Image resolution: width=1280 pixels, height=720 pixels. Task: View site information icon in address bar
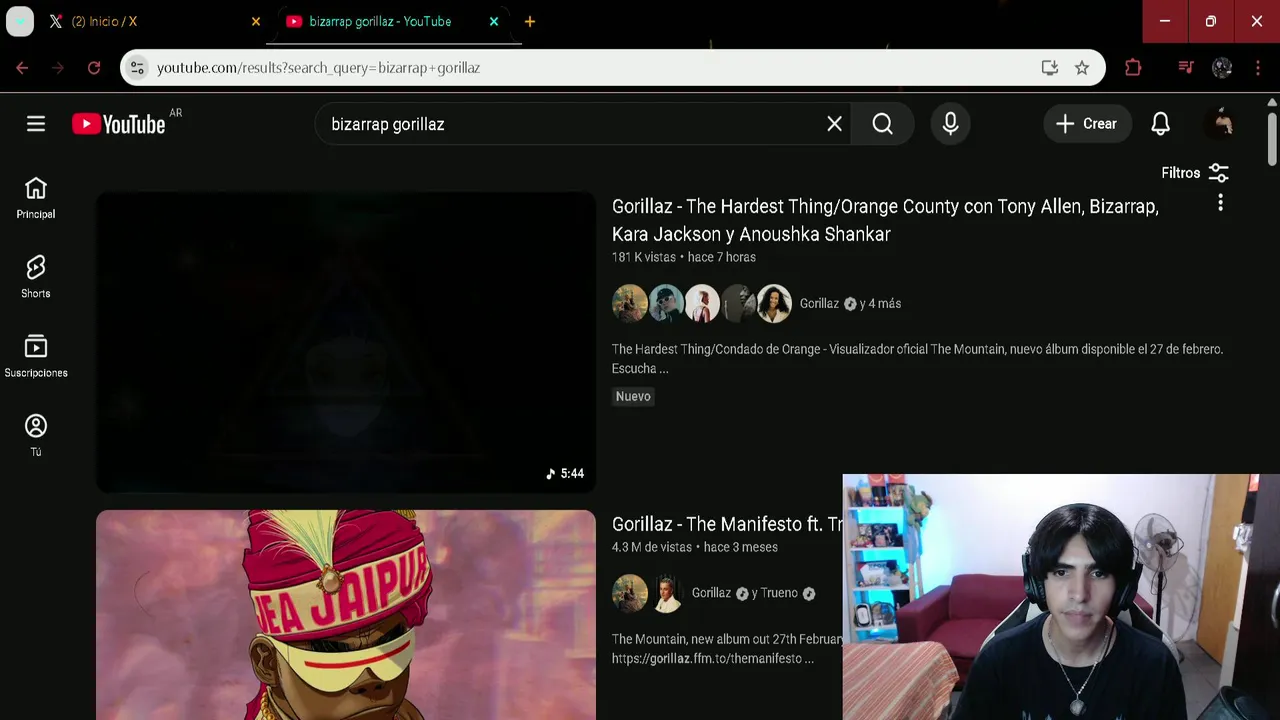pos(138,68)
